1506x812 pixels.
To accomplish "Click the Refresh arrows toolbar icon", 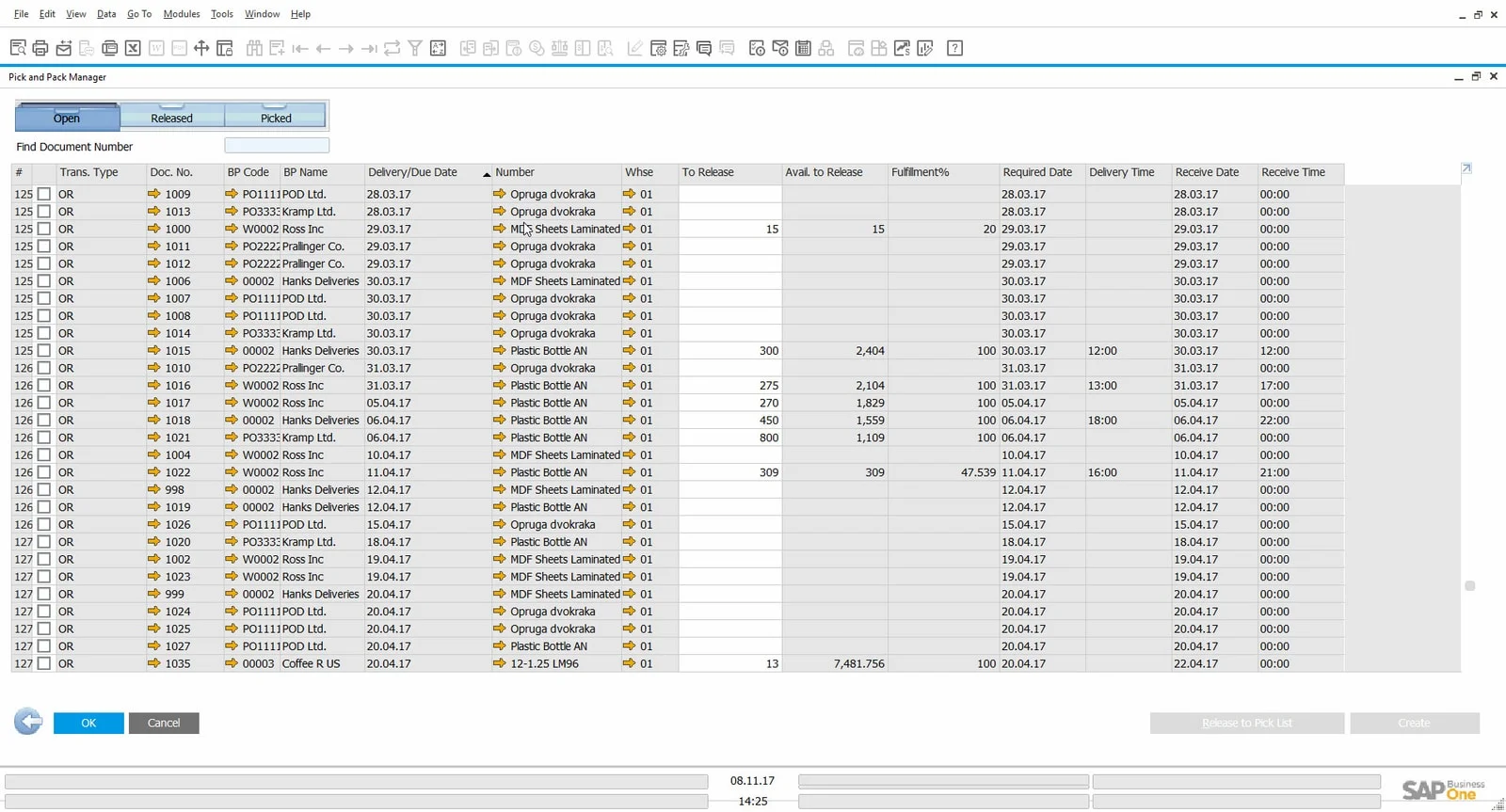I will 393,48.
